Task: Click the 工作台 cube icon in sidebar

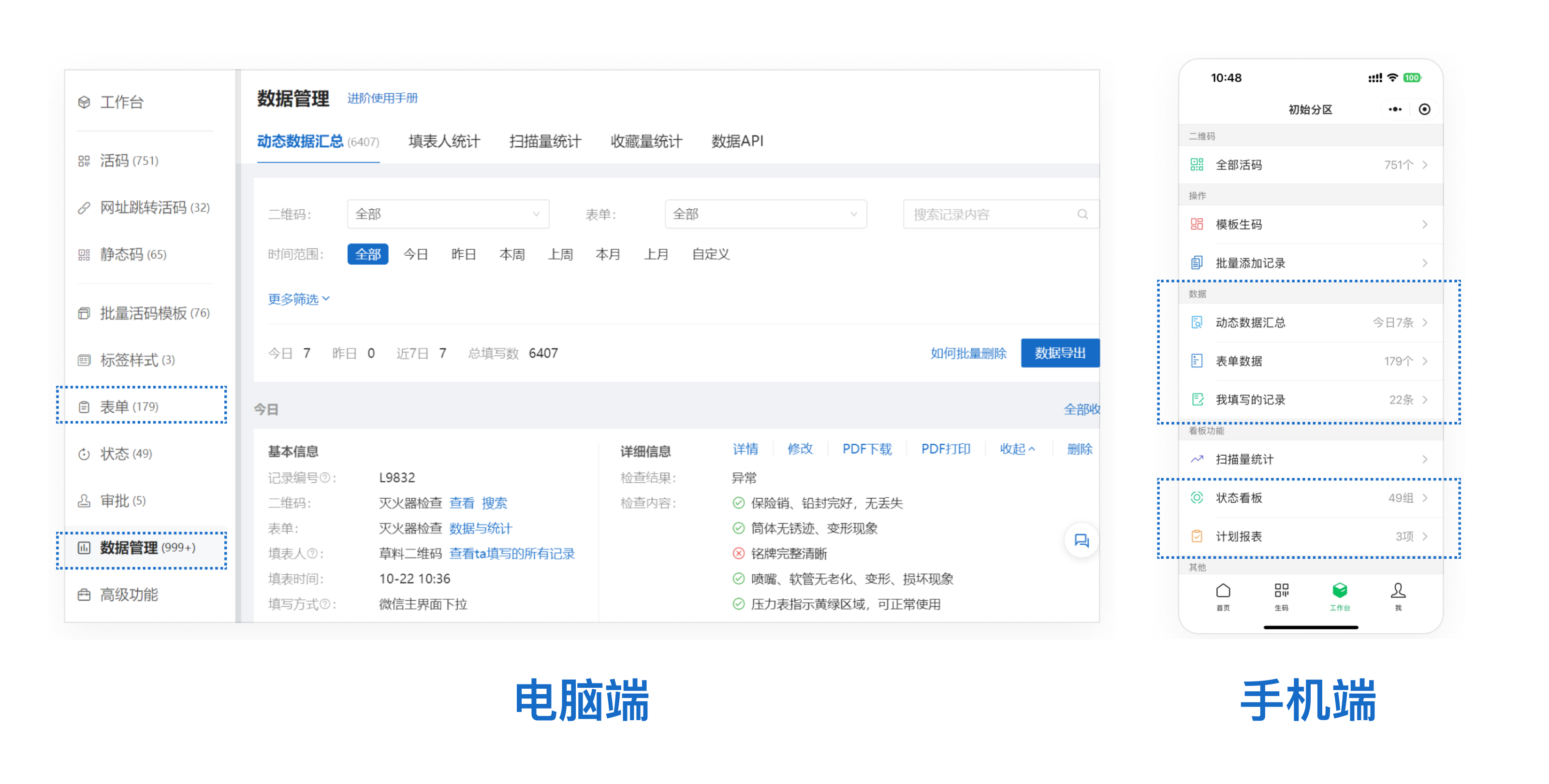Action: coord(84,102)
